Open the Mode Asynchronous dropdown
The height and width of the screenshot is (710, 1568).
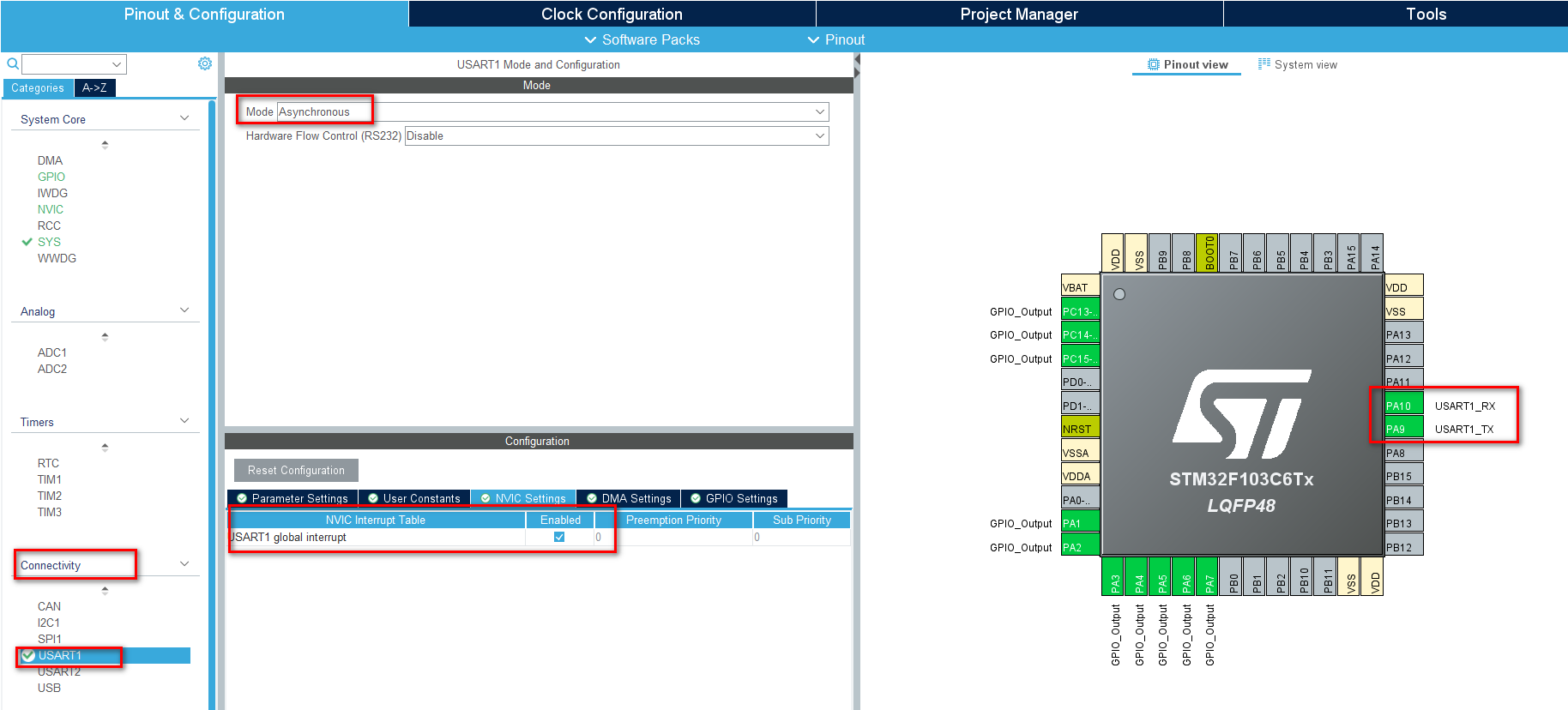552,111
